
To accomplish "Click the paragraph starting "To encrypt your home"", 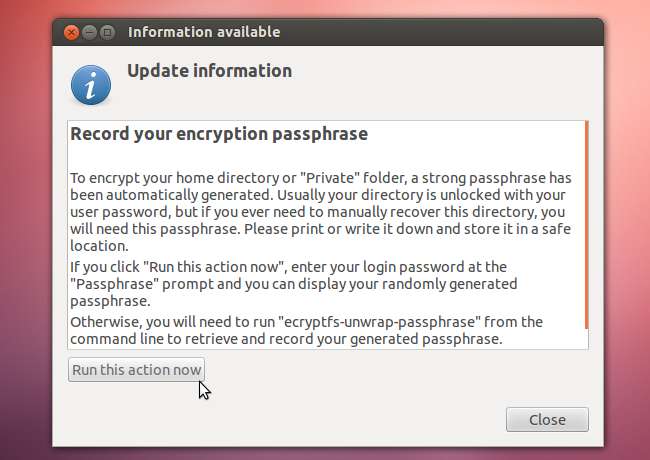I will point(320,211).
